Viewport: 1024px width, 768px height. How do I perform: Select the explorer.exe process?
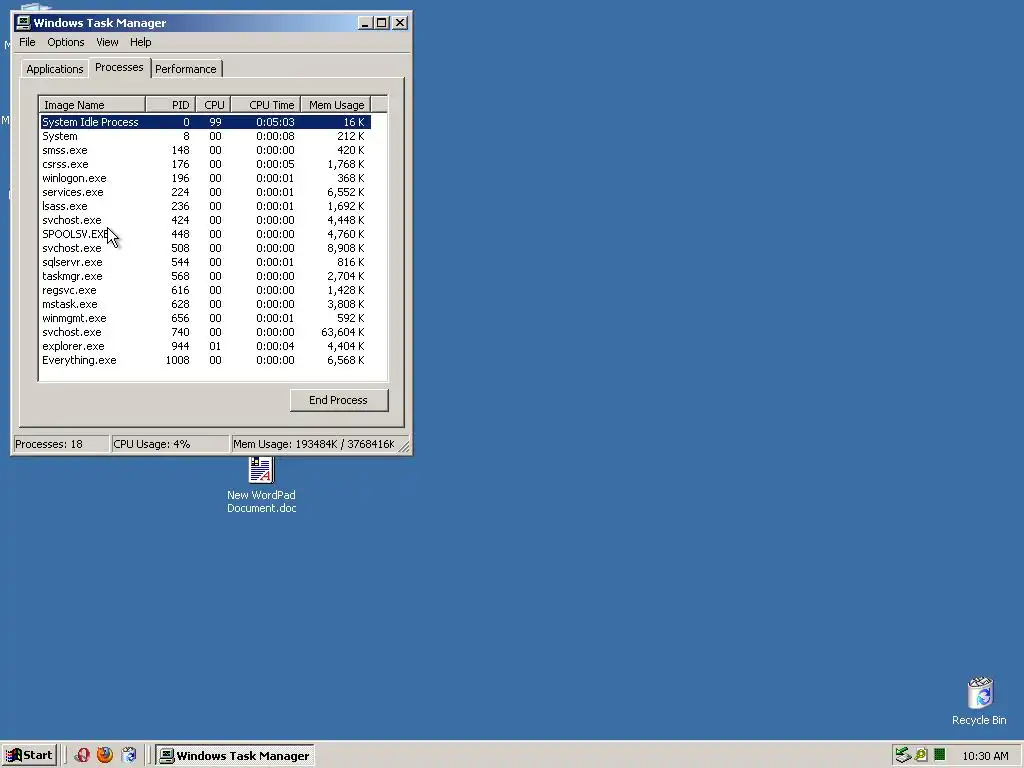205,346
